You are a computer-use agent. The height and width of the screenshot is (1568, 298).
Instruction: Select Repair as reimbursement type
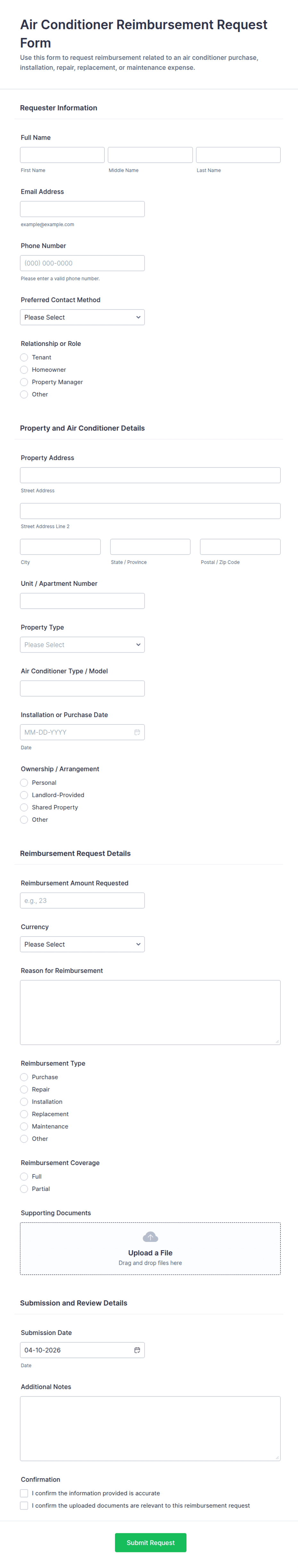point(24,1090)
